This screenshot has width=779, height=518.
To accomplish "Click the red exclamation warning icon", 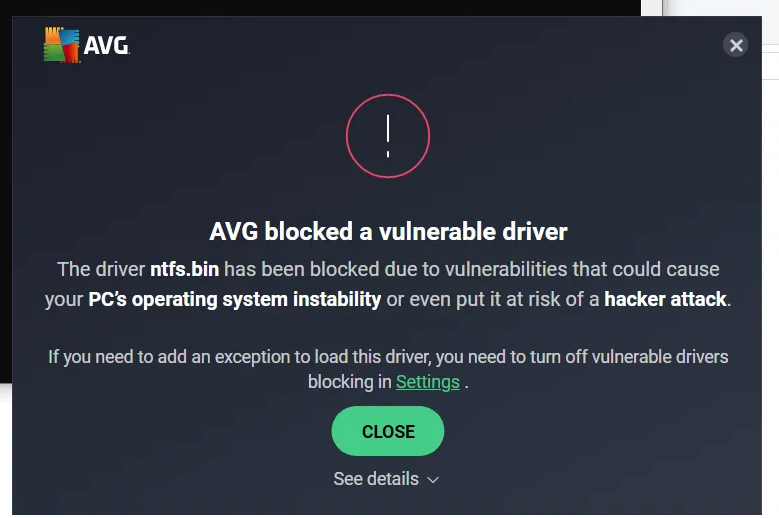I will [388, 136].
